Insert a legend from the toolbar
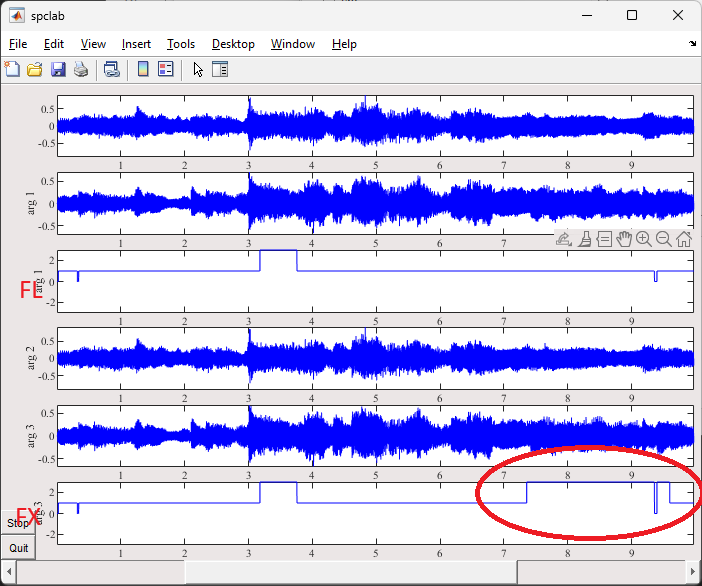 166,69
